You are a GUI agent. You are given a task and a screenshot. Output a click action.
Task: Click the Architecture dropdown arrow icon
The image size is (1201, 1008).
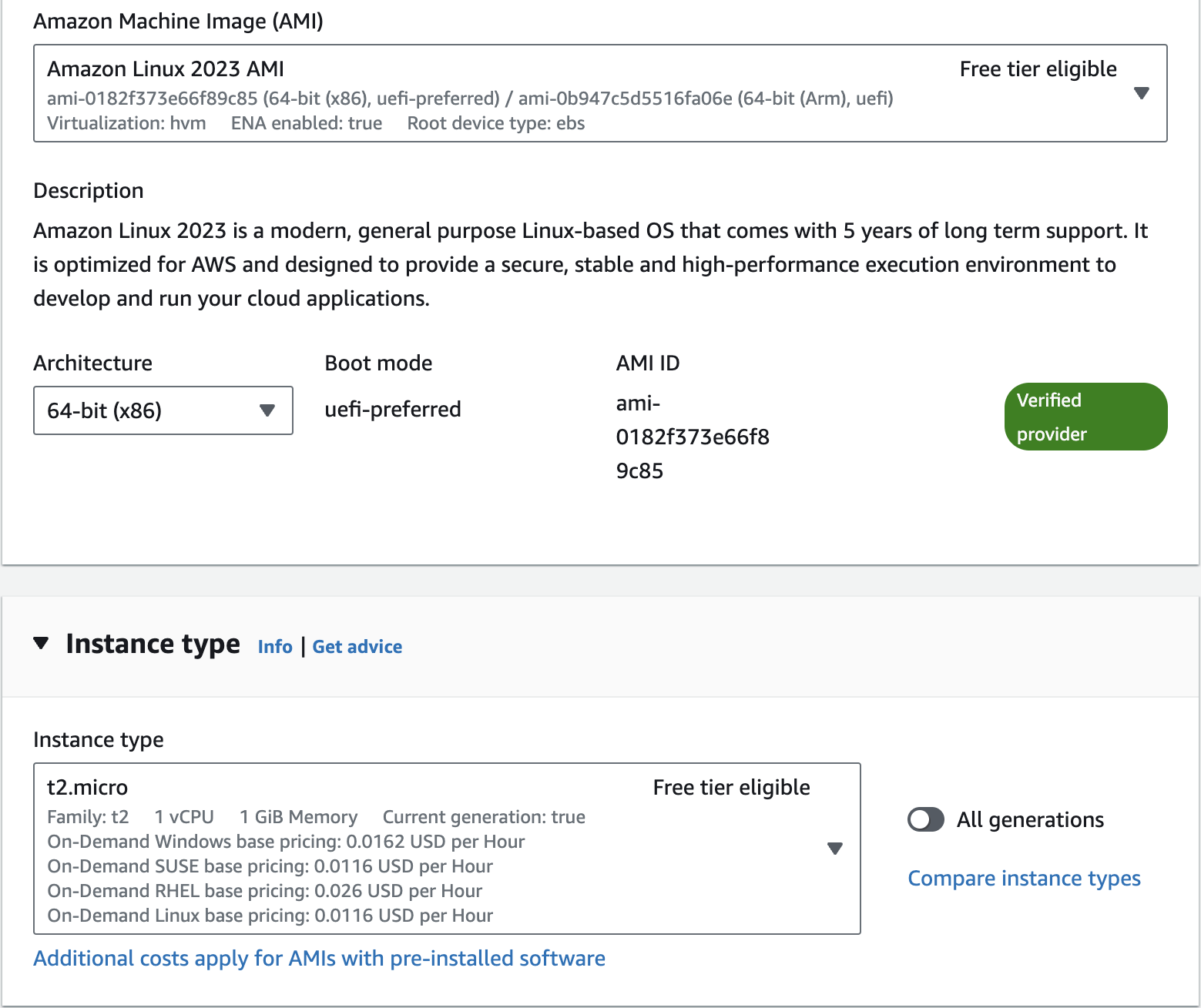pyautogui.click(x=267, y=410)
